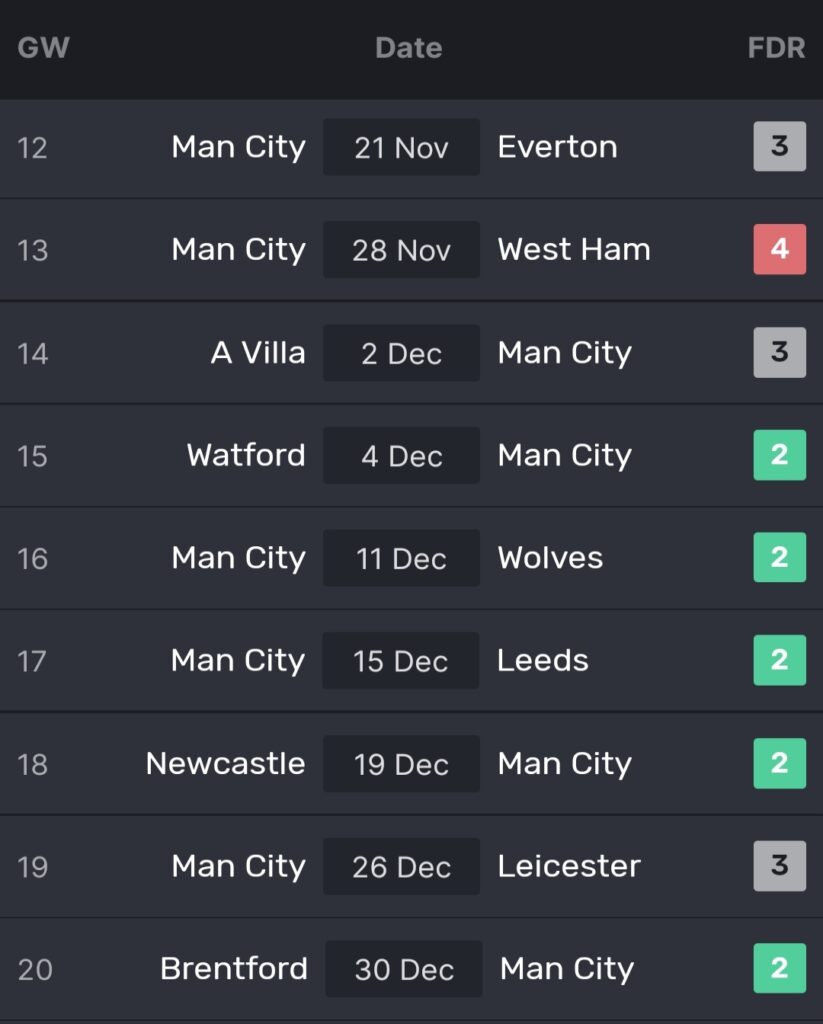Select Leeds in gameweek 17 row
Screen dimensions: 823x1024
click(543, 660)
